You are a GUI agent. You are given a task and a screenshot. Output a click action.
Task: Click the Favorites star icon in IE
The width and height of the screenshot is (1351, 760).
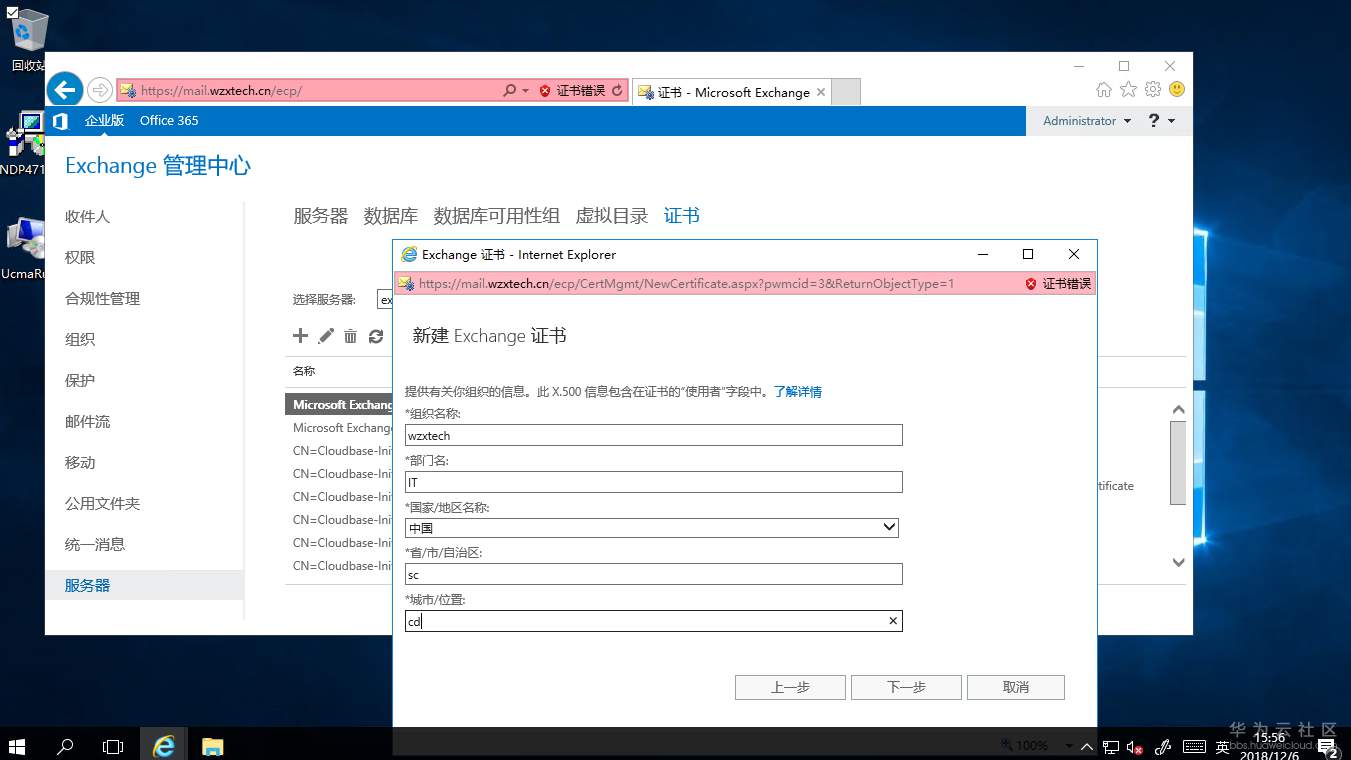pyautogui.click(x=1128, y=89)
